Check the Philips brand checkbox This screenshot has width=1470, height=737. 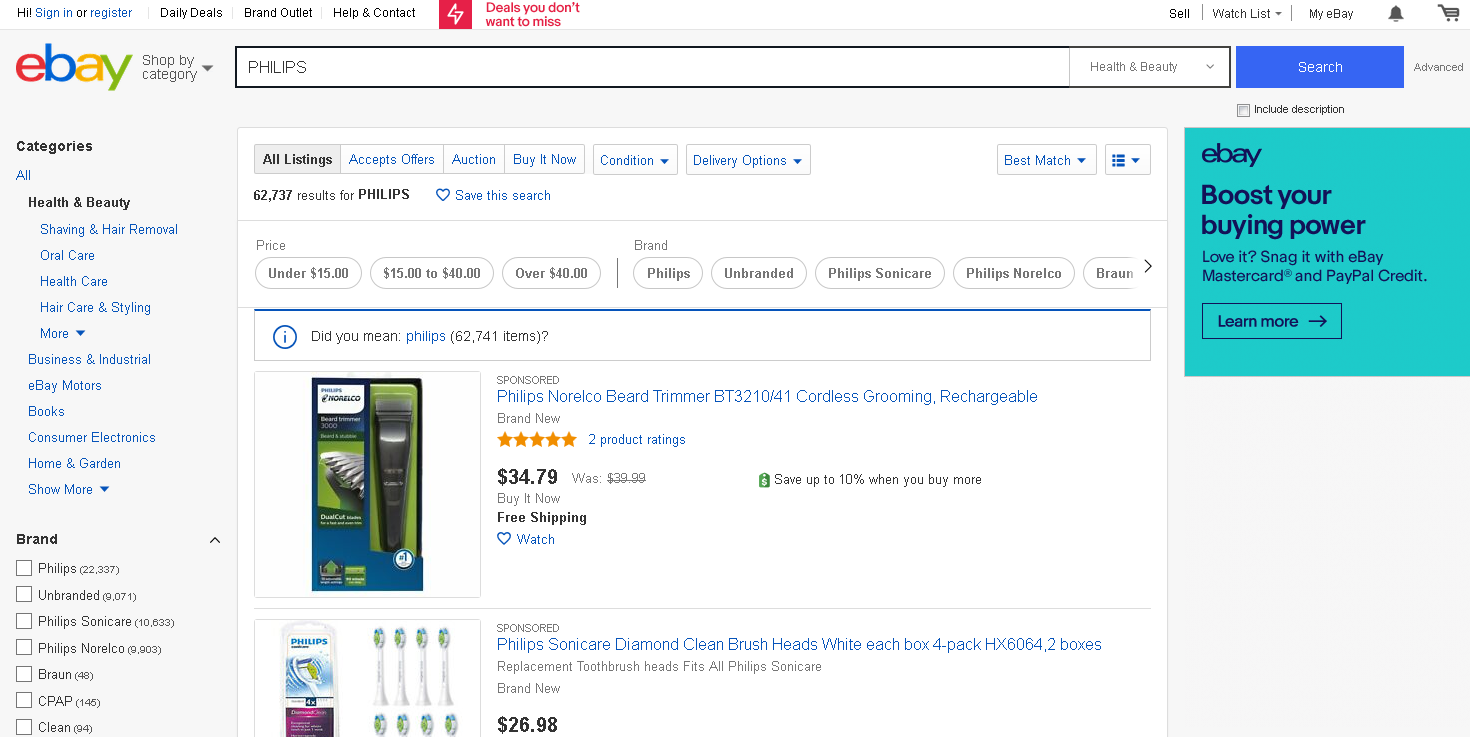click(x=24, y=568)
